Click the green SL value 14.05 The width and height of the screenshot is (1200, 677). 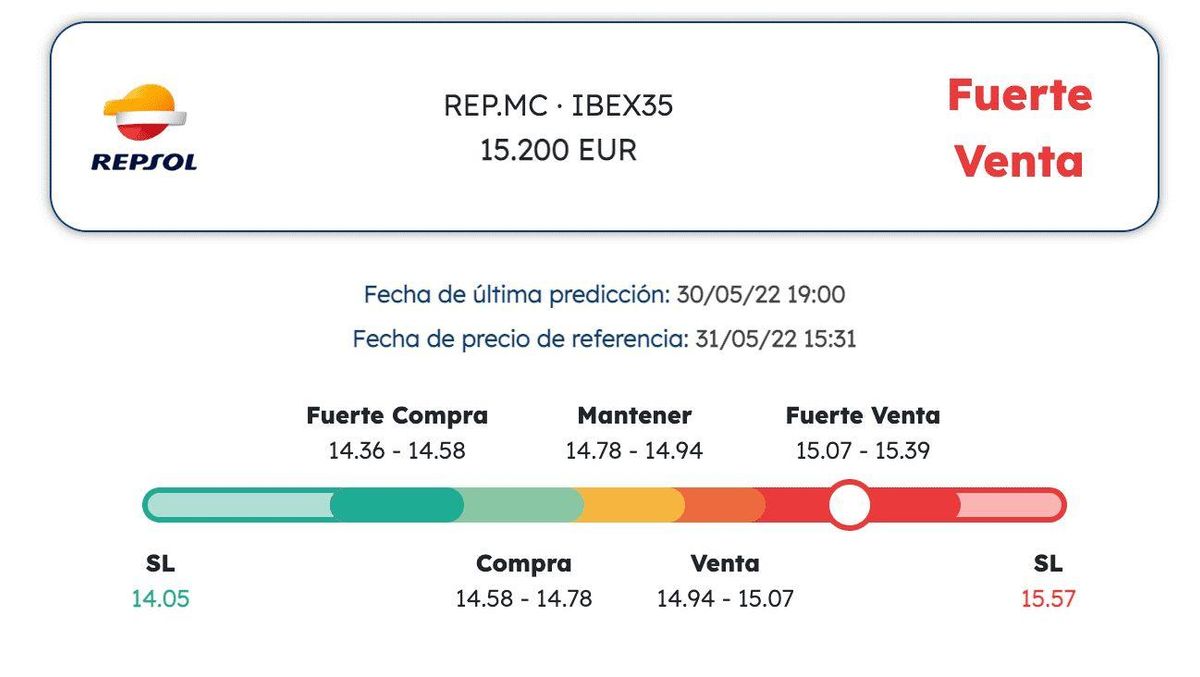(x=160, y=599)
